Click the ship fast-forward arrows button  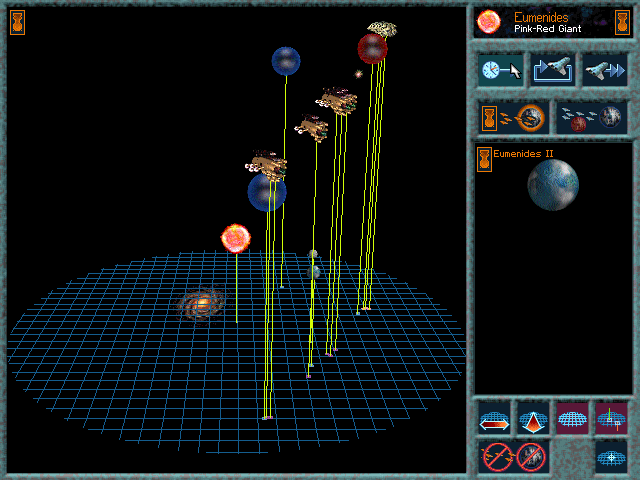tap(605, 70)
